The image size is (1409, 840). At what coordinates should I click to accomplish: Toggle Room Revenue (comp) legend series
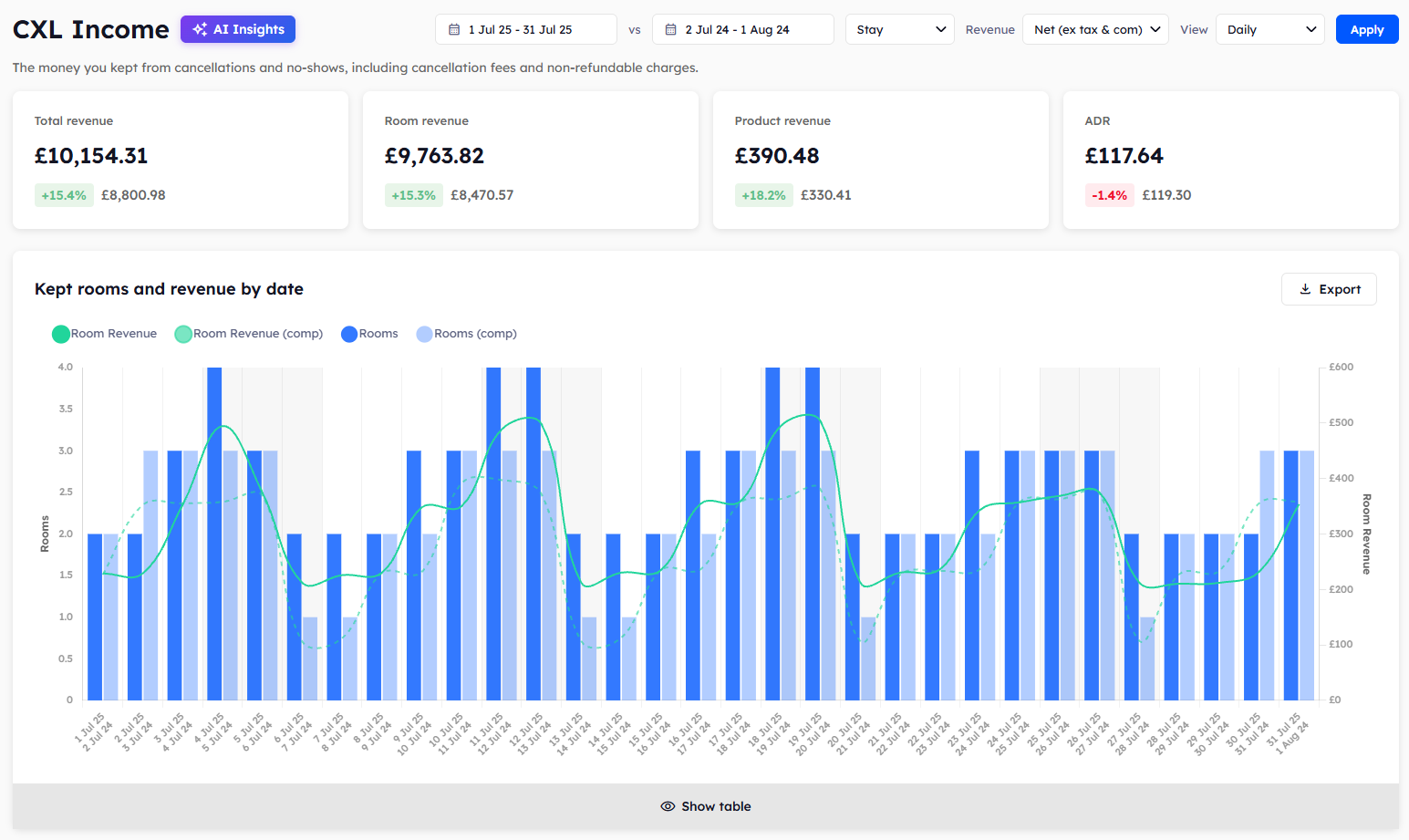[x=249, y=334]
